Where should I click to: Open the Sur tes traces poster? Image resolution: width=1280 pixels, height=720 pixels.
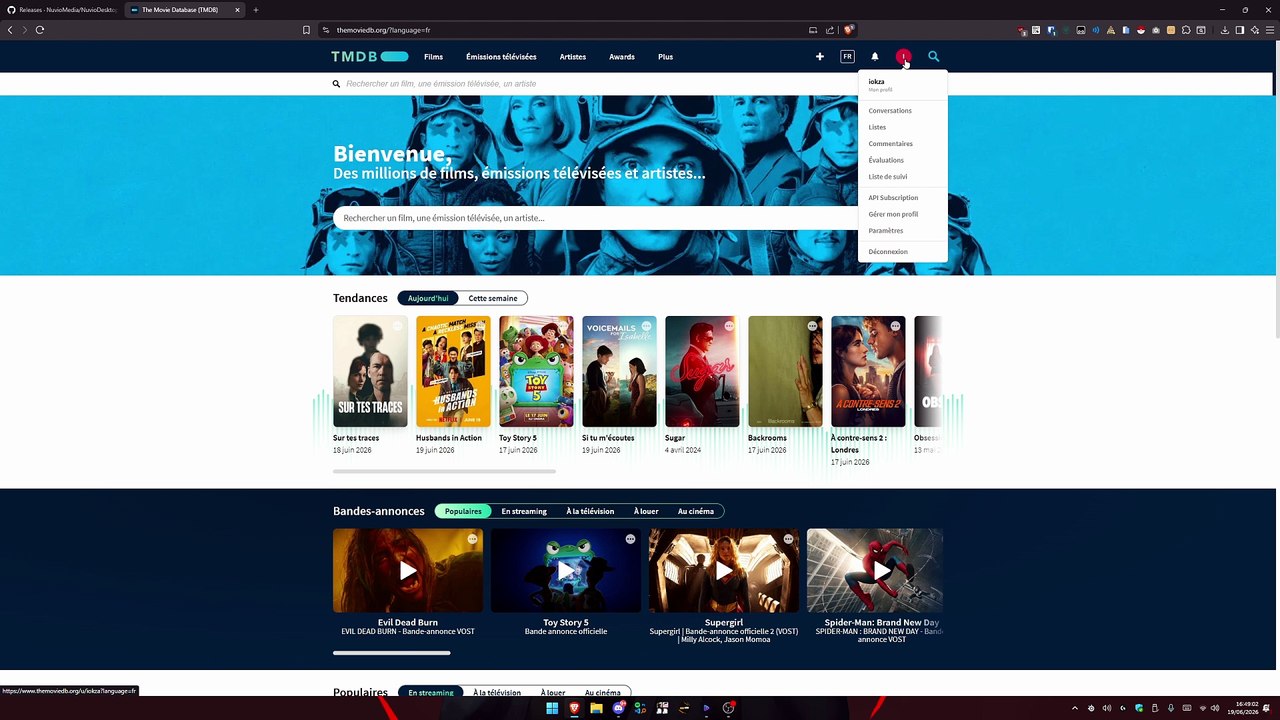click(x=370, y=371)
